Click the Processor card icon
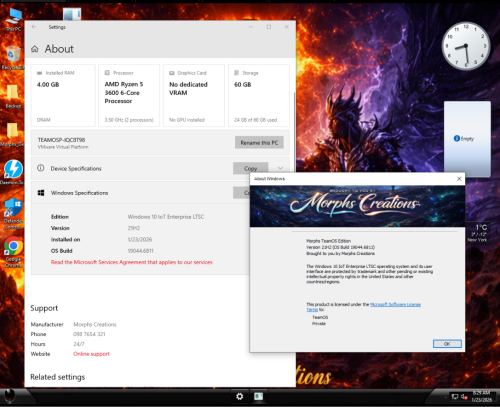This screenshot has width=500, height=407. [107, 73]
